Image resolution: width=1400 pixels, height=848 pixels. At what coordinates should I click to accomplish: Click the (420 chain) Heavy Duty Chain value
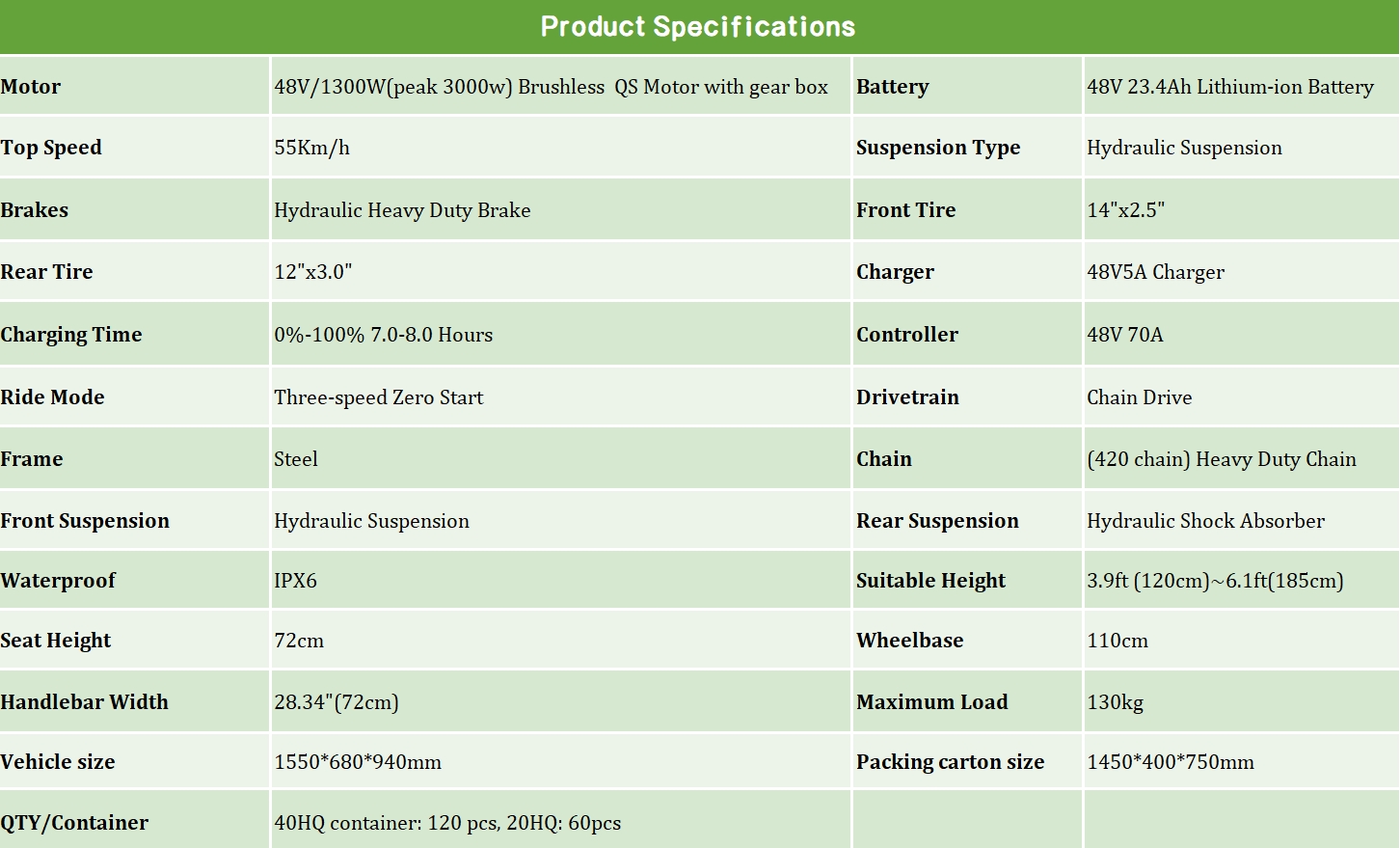coord(1221,459)
